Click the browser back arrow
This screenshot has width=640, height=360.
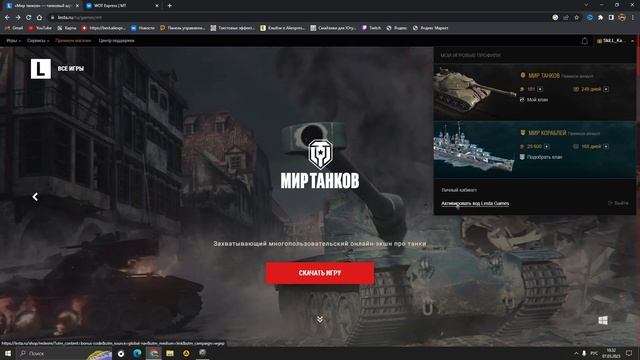coord(7,18)
